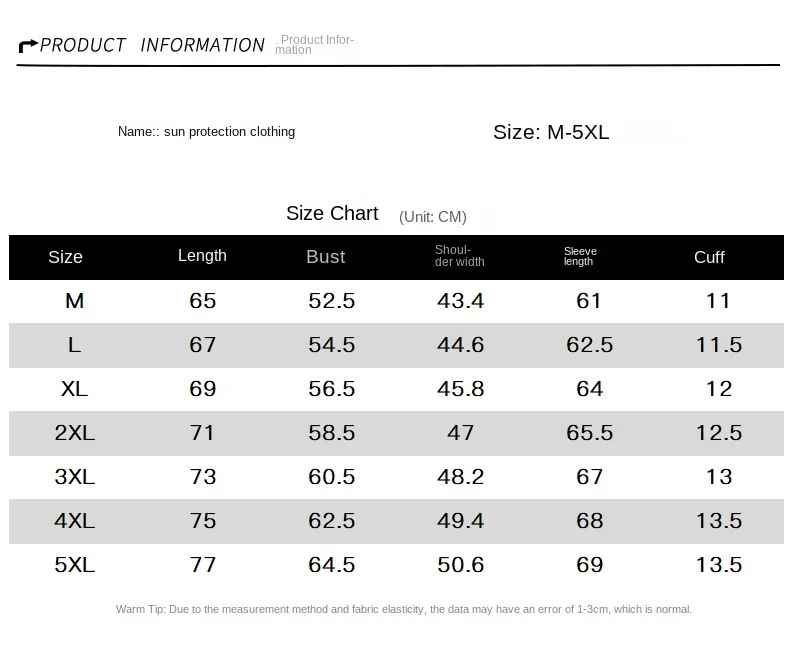
Task: Click the M size row label
Action: coord(74,301)
